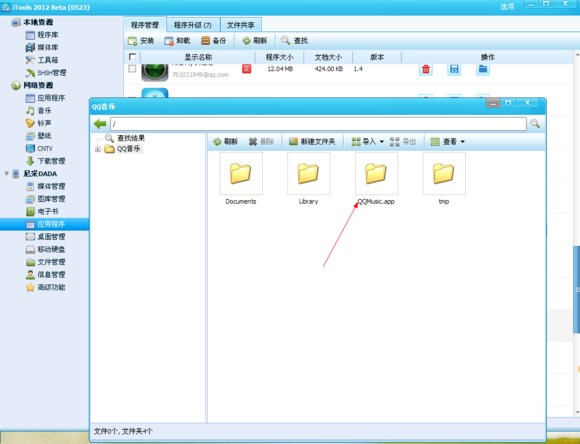
Task: Open 高级功能 under the device
Action: click(45, 287)
